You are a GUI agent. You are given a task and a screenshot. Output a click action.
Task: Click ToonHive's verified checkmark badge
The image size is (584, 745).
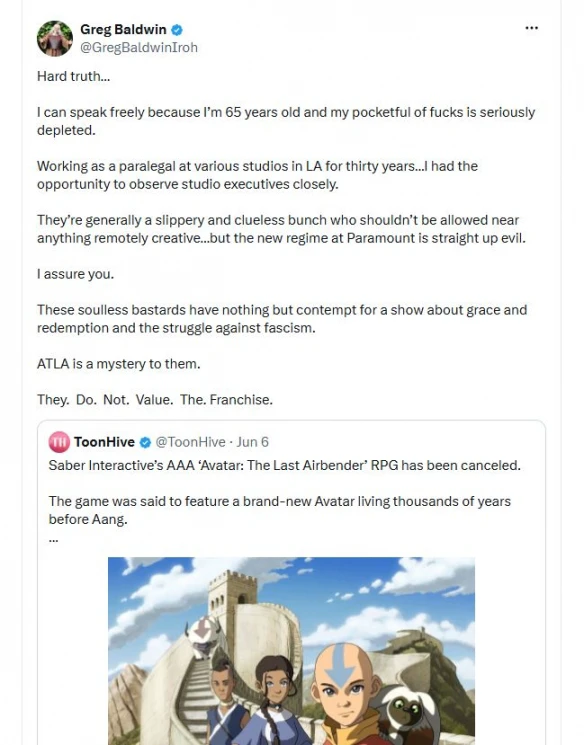pyautogui.click(x=145, y=442)
